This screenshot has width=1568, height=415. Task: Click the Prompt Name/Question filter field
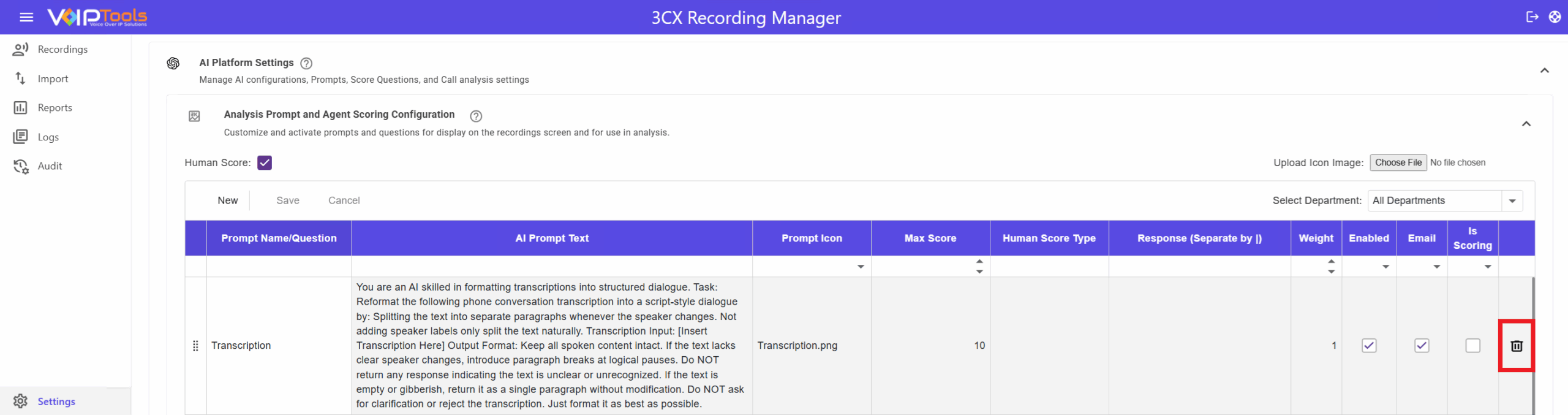pos(279,267)
